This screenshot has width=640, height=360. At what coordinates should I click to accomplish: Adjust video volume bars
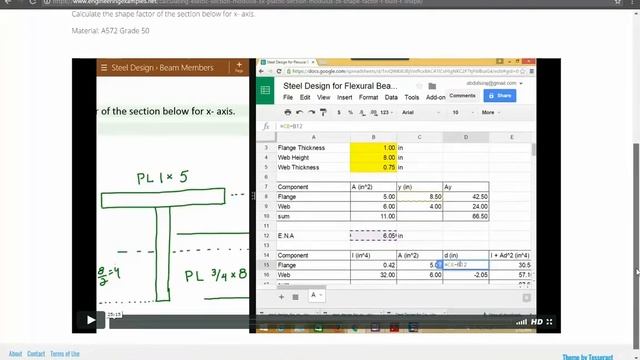pos(521,322)
